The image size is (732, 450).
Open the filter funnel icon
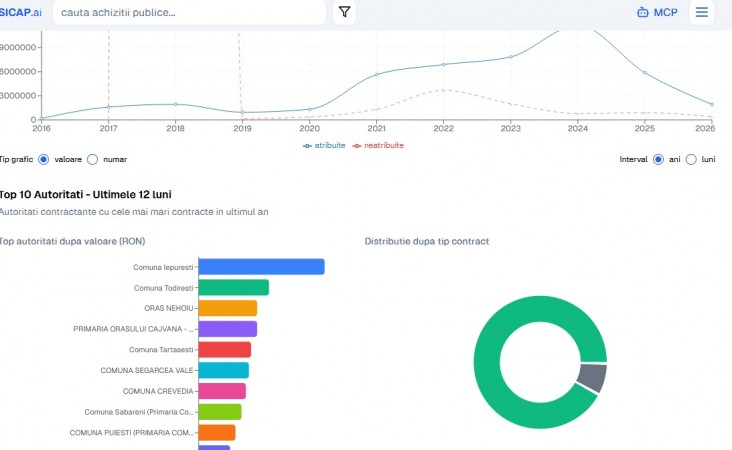pos(345,12)
